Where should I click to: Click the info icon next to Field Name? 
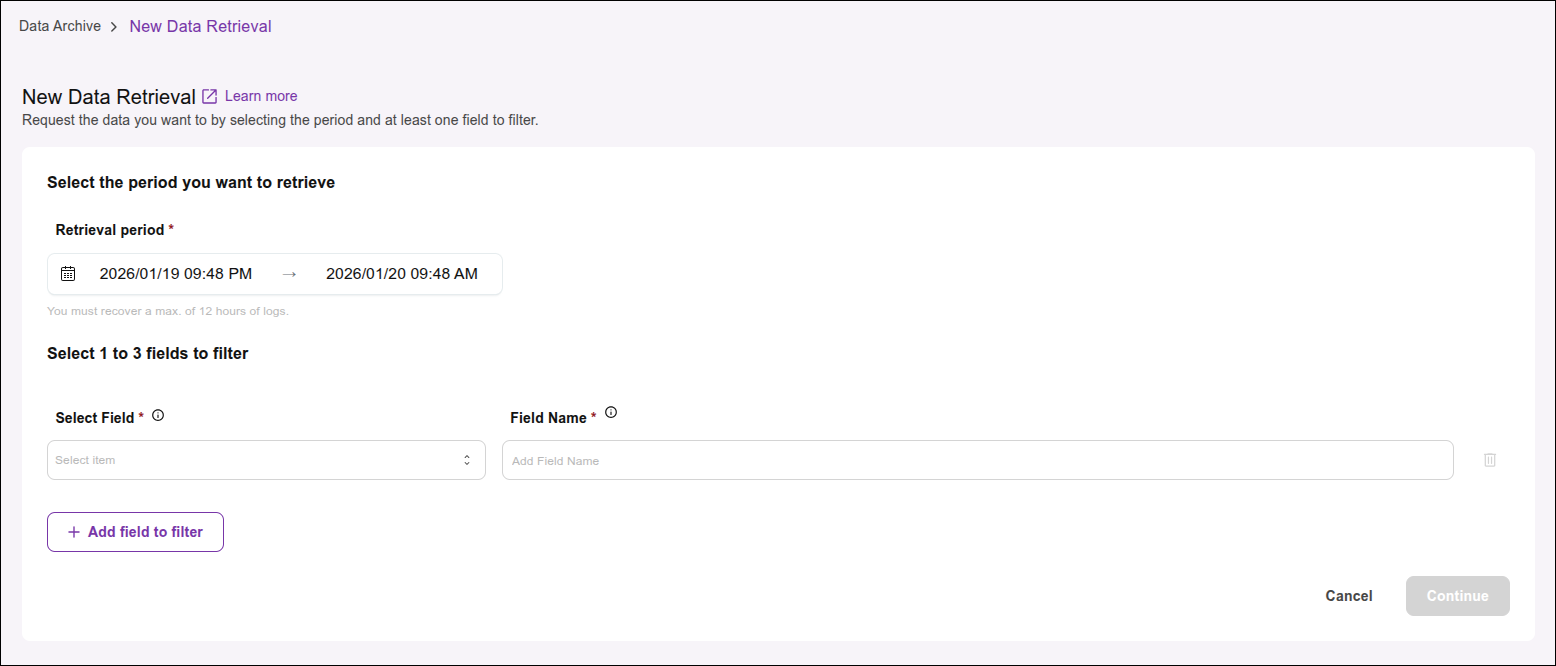tap(611, 411)
